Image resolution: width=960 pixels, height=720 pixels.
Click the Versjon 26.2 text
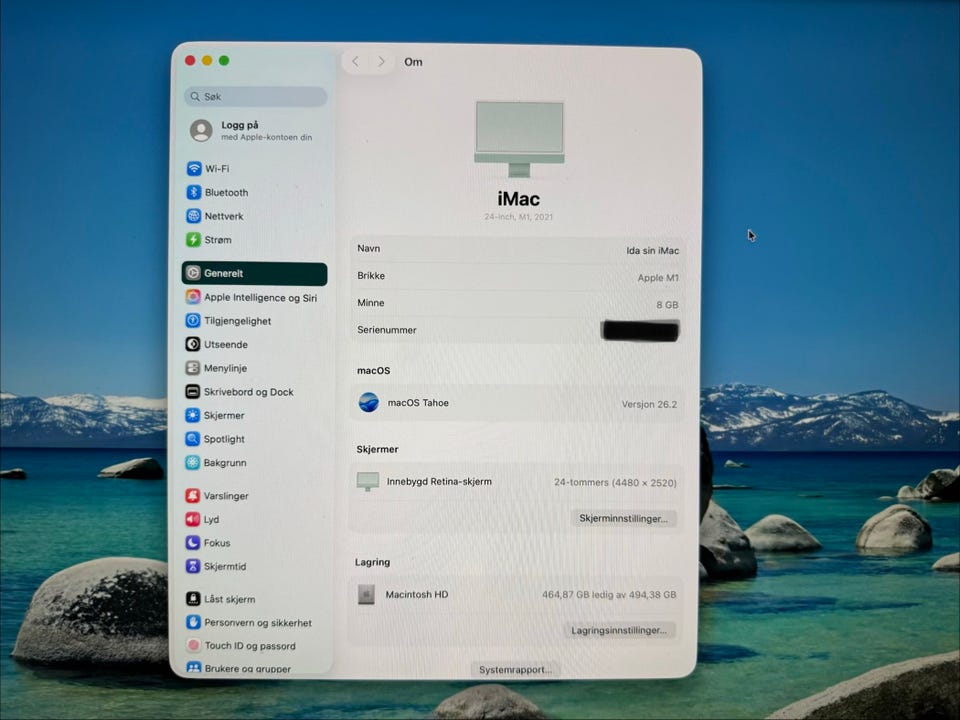pyautogui.click(x=649, y=404)
